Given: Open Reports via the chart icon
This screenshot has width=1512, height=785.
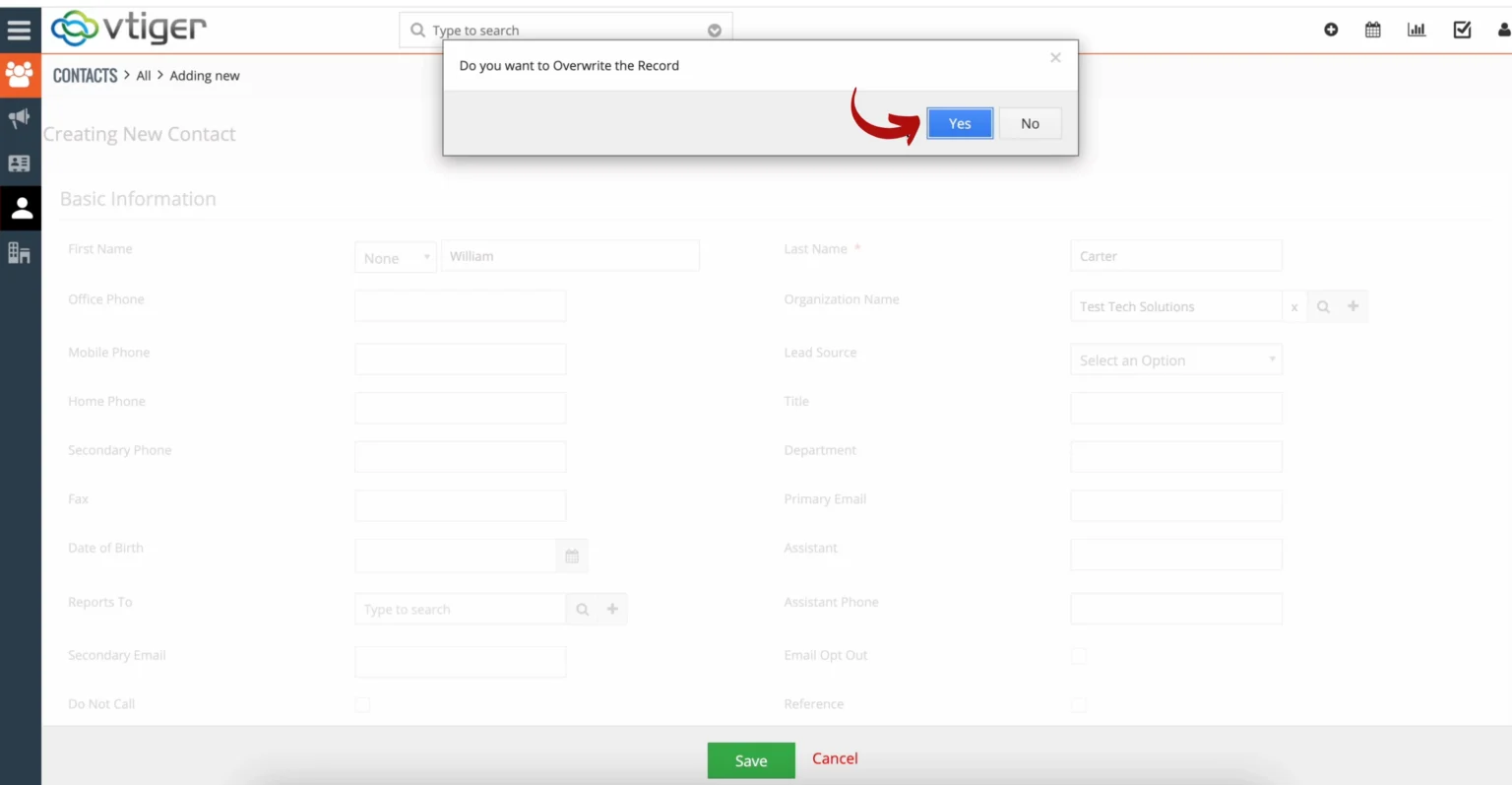Looking at the screenshot, I should [1417, 30].
